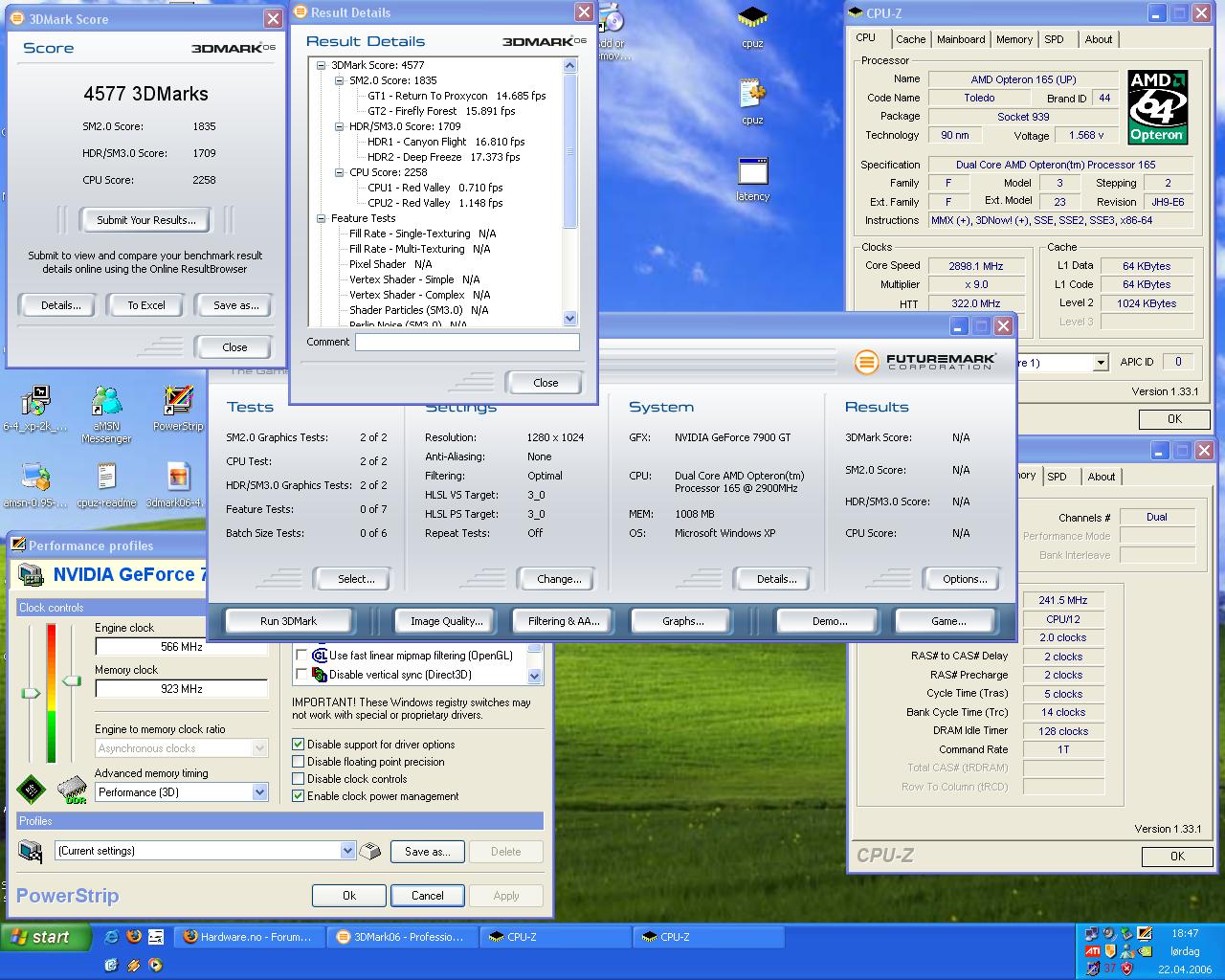Launch Windows Media Player from Quick Launch
Image resolution: width=1225 pixels, height=980 pixels.
[155, 965]
